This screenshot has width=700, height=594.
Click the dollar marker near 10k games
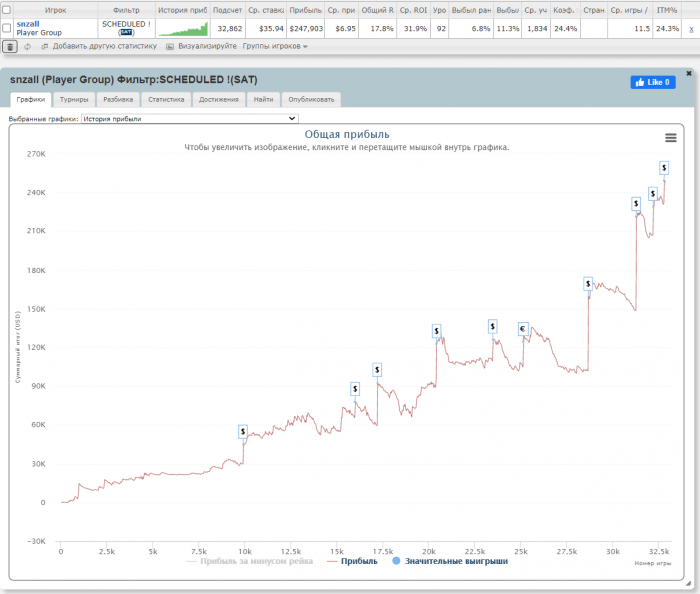tap(243, 432)
